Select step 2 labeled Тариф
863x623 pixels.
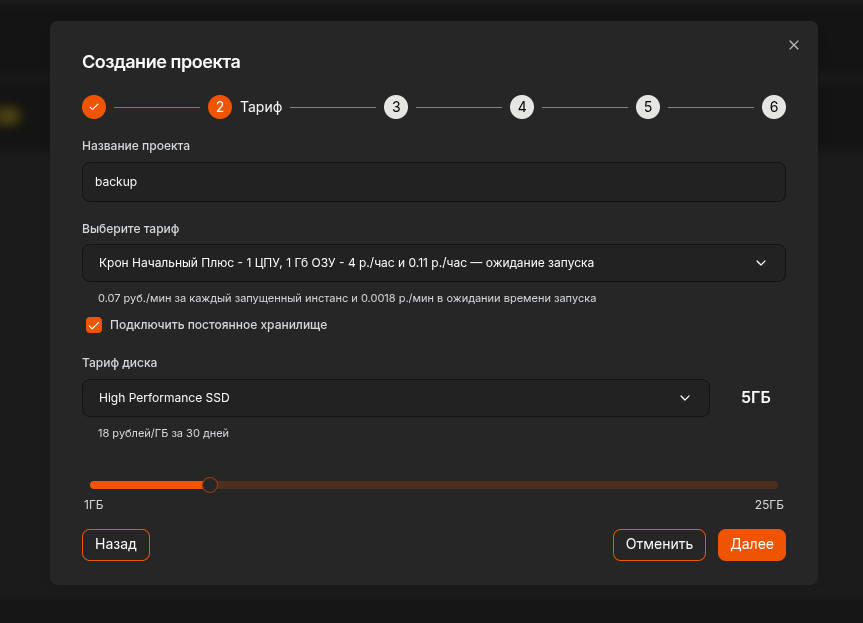pos(220,107)
